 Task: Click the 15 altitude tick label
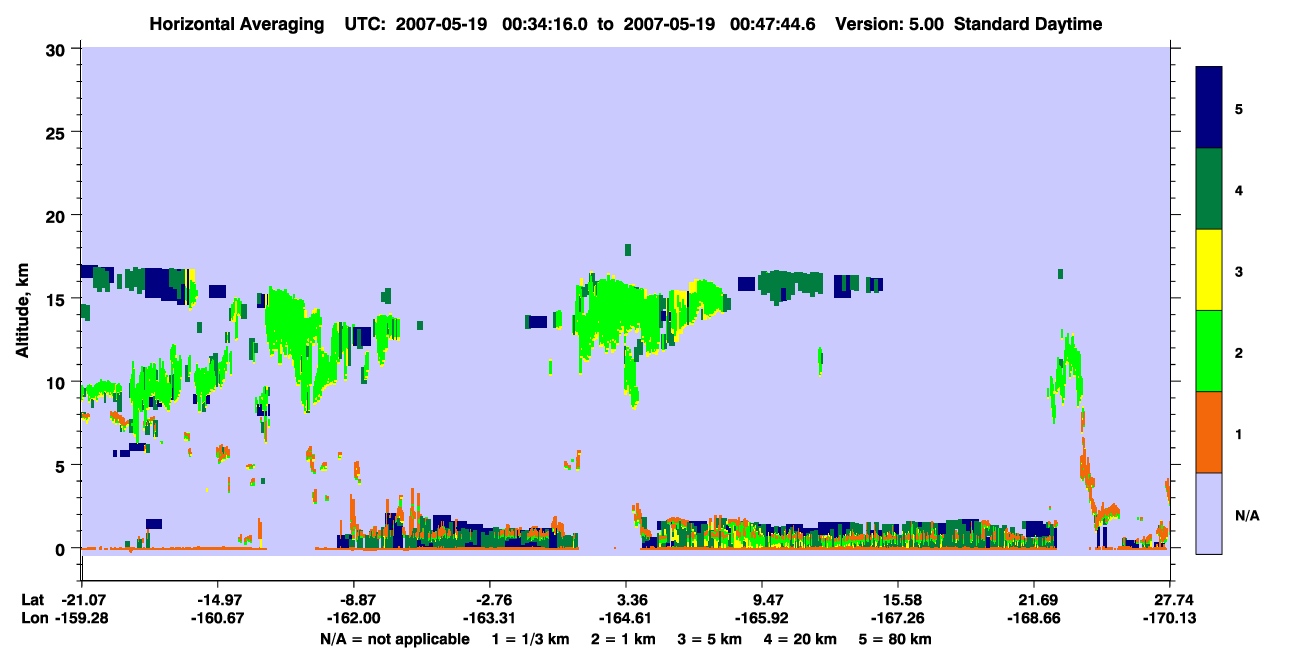coord(58,298)
